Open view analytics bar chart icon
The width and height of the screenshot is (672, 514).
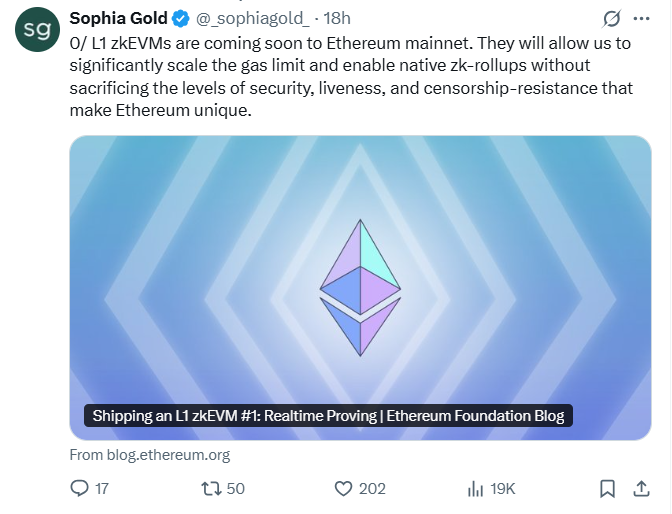coord(476,488)
